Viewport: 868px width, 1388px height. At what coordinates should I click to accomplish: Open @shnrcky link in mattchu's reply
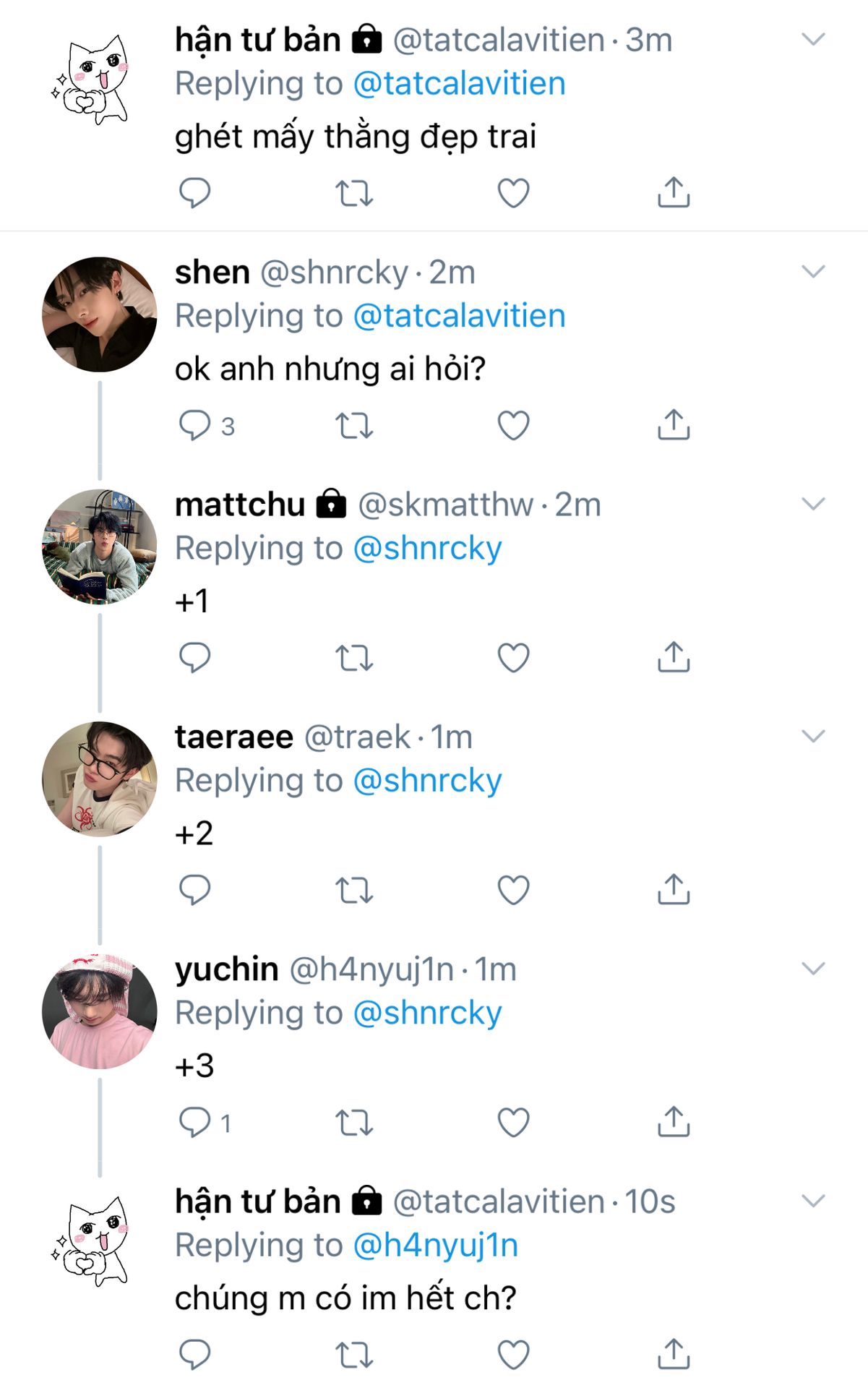pos(427,549)
